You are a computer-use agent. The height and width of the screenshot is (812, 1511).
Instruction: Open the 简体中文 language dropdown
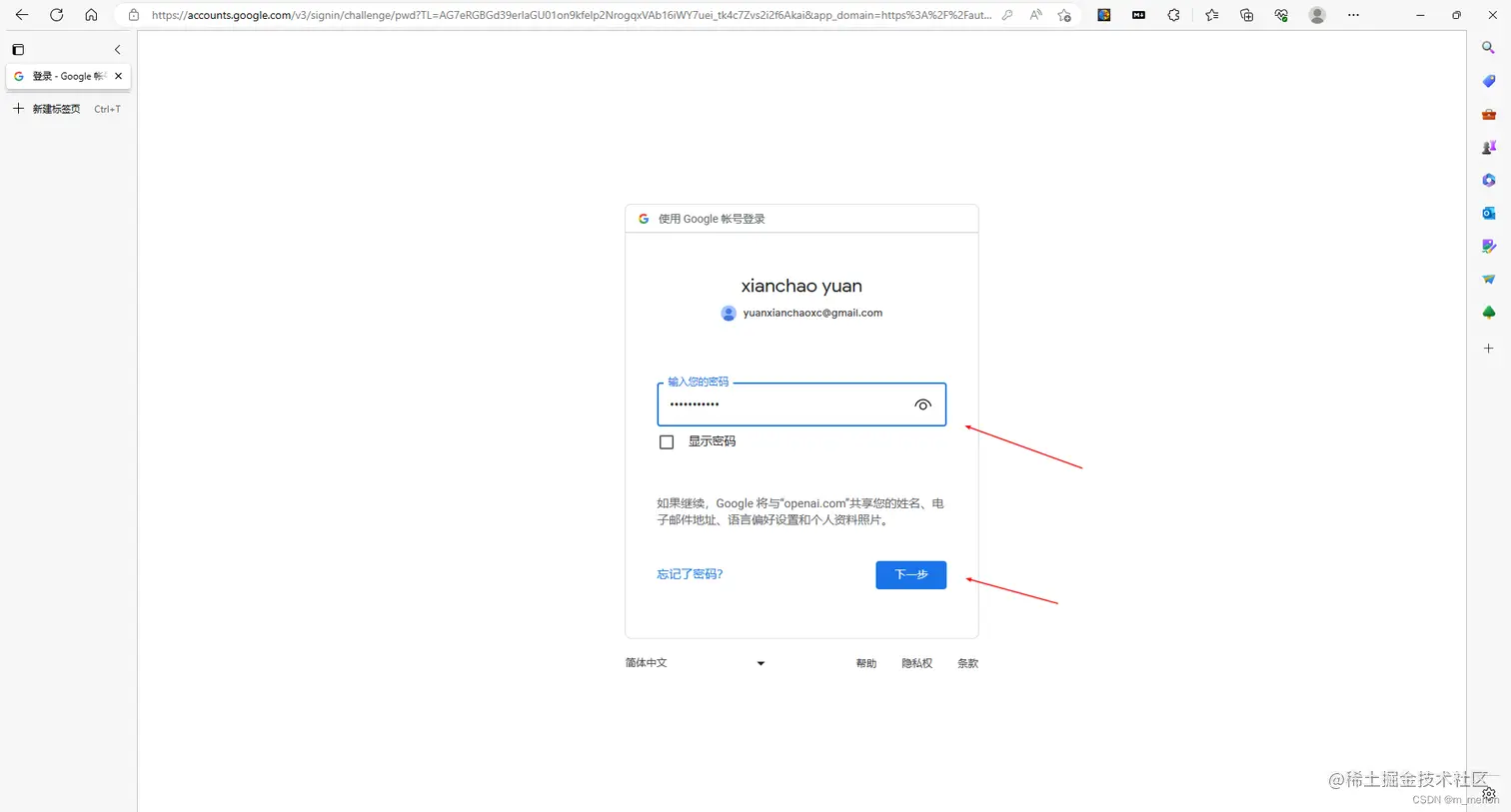tap(696, 663)
